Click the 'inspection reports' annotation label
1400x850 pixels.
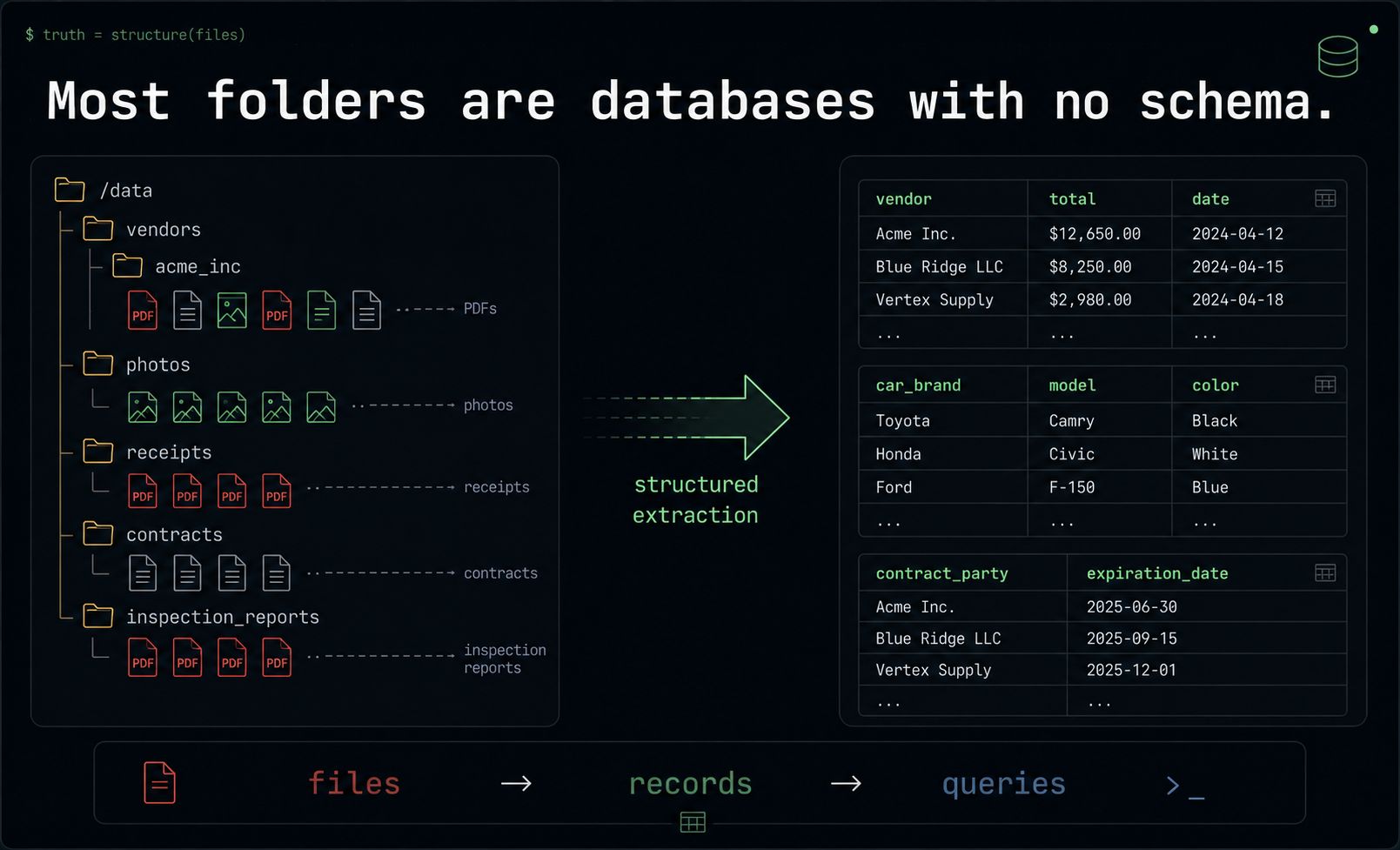(505, 659)
